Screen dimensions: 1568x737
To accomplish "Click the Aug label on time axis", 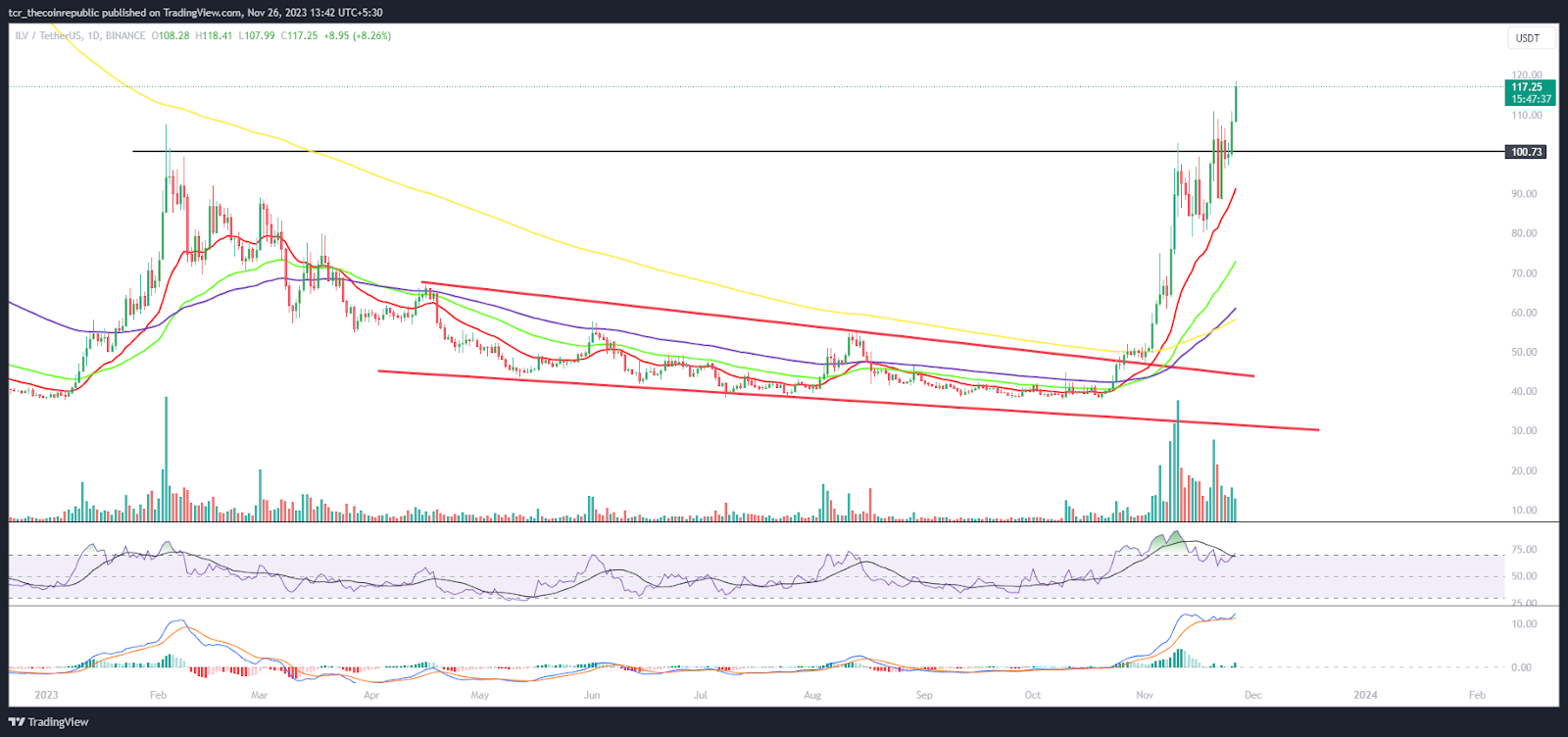I will click(x=812, y=695).
